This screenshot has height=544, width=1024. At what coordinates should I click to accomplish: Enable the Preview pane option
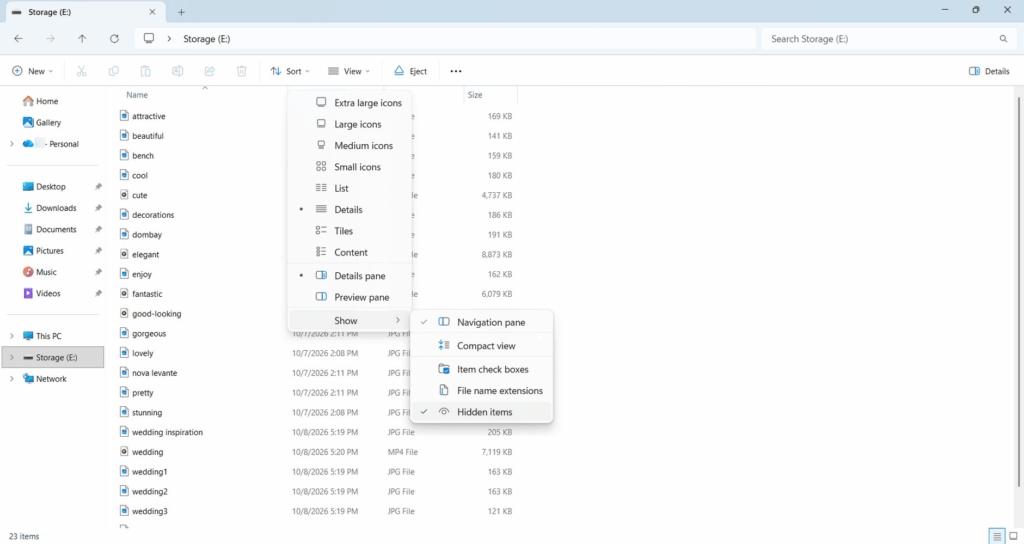tap(350, 297)
